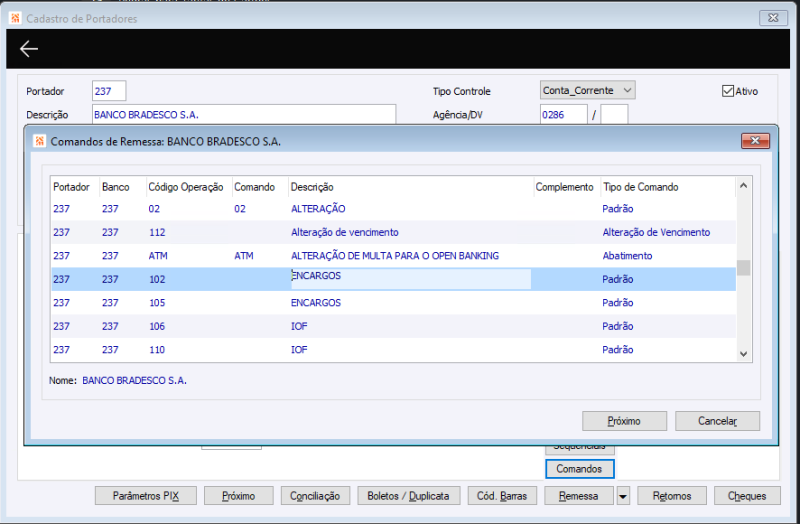This screenshot has height=524, width=800.
Task: Click Próximo button in Comandos de Remessa dialog
Action: tap(624, 421)
